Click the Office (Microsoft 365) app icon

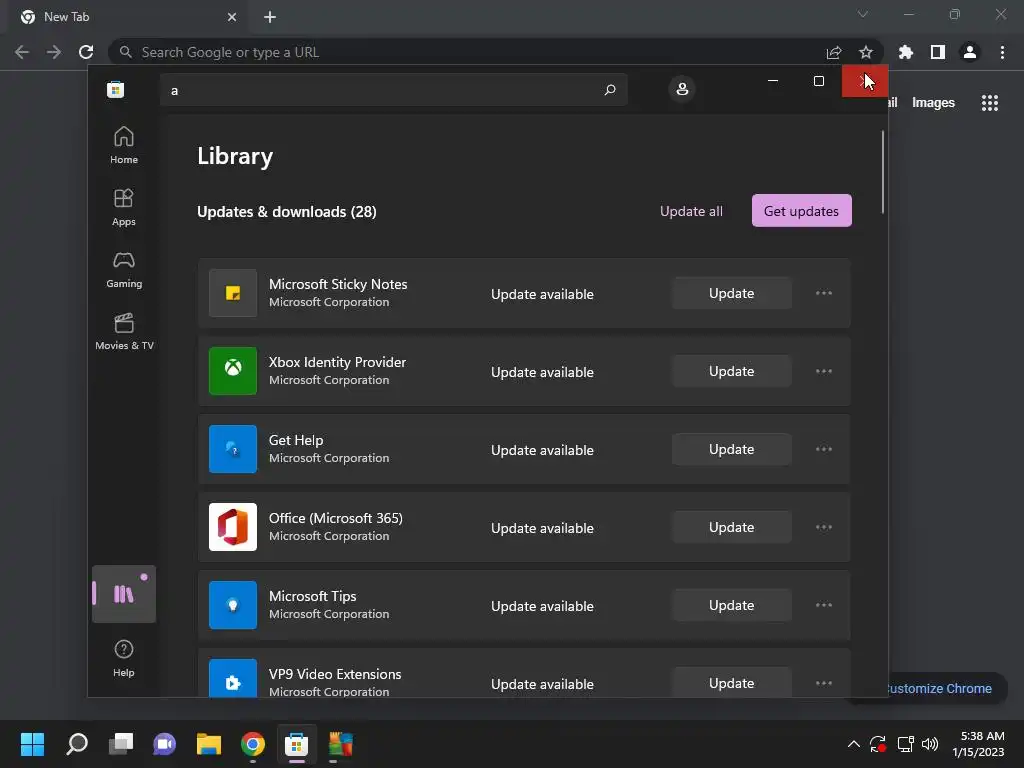[x=232, y=527]
